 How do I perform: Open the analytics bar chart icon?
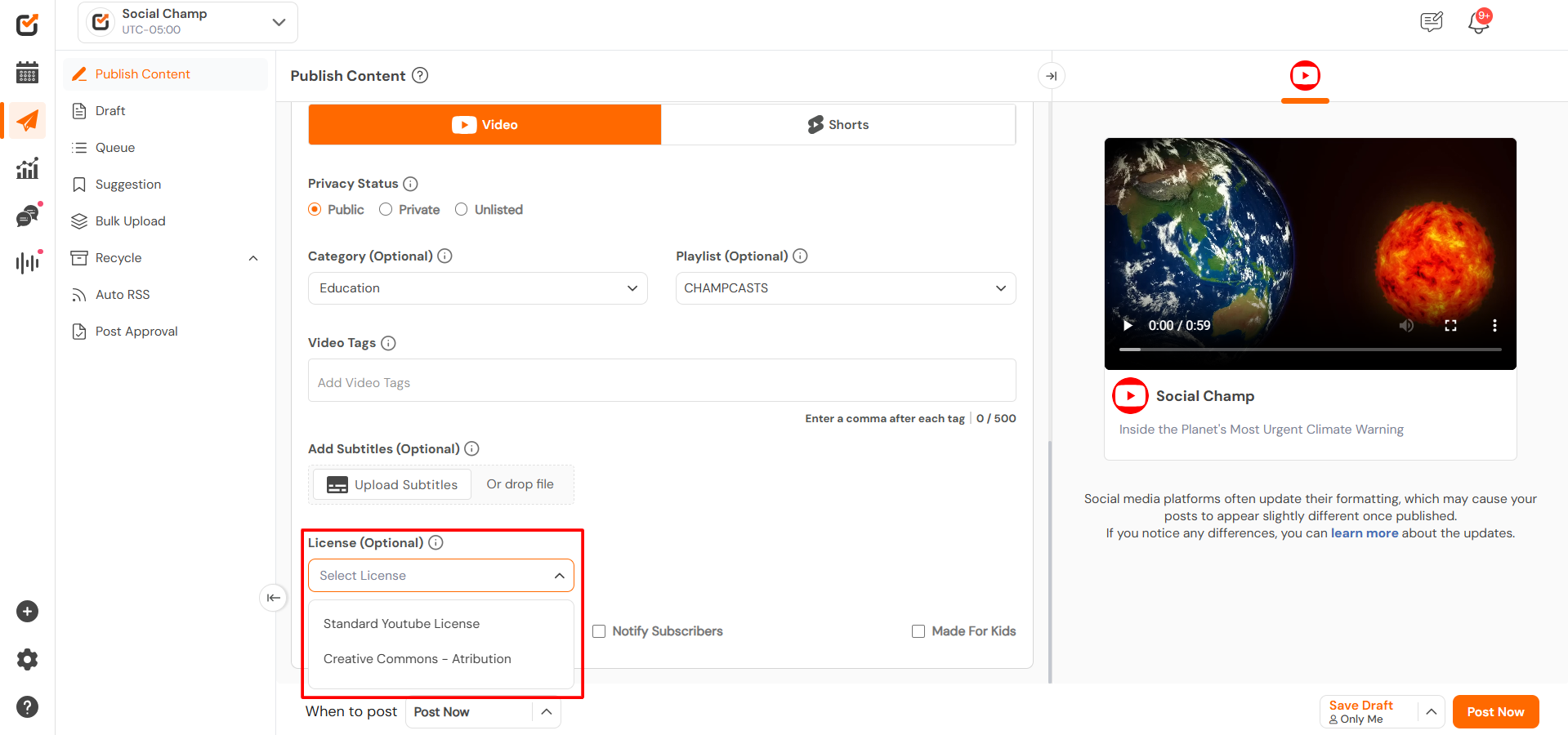pos(27,168)
